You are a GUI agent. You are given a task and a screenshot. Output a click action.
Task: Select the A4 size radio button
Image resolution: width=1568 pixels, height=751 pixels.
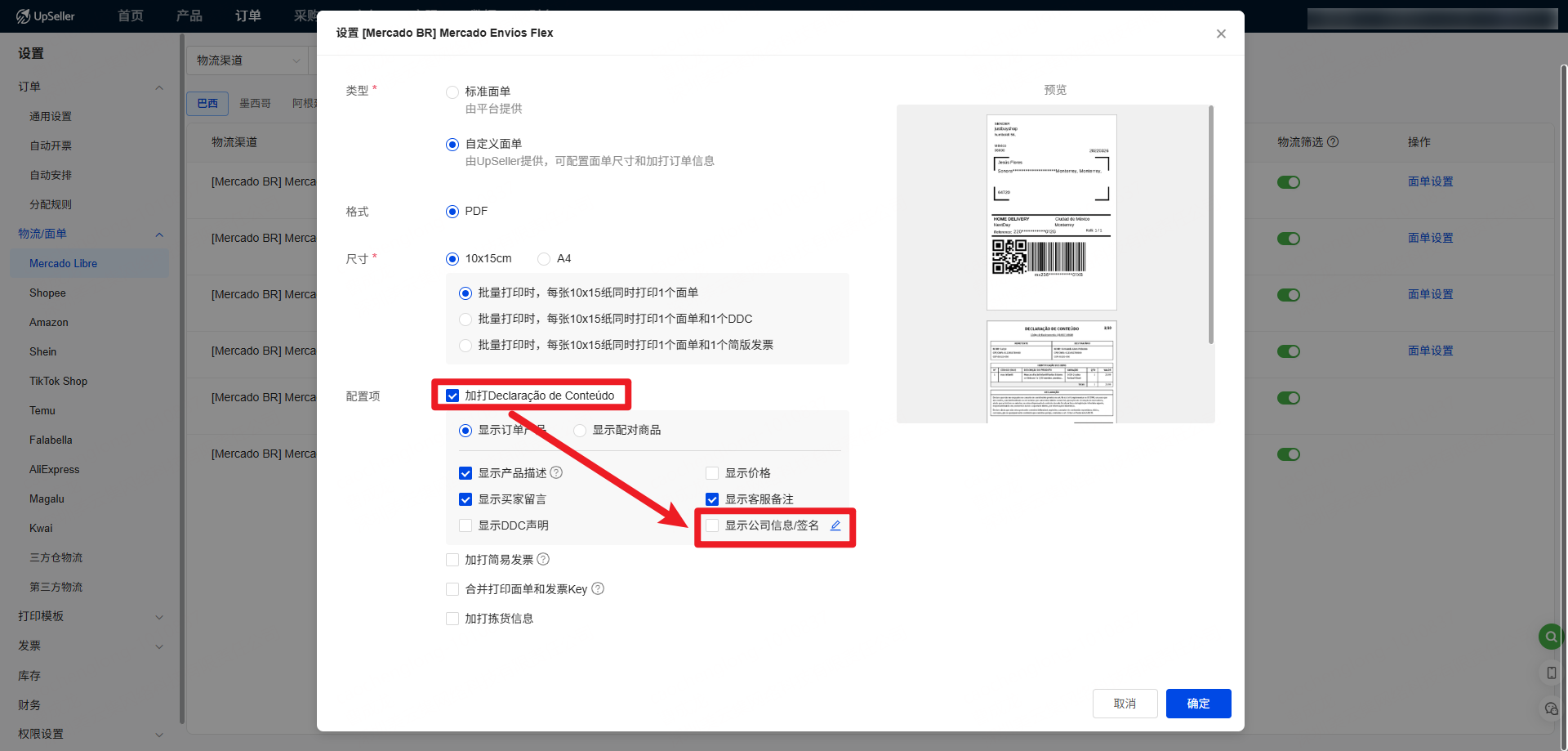(544, 259)
